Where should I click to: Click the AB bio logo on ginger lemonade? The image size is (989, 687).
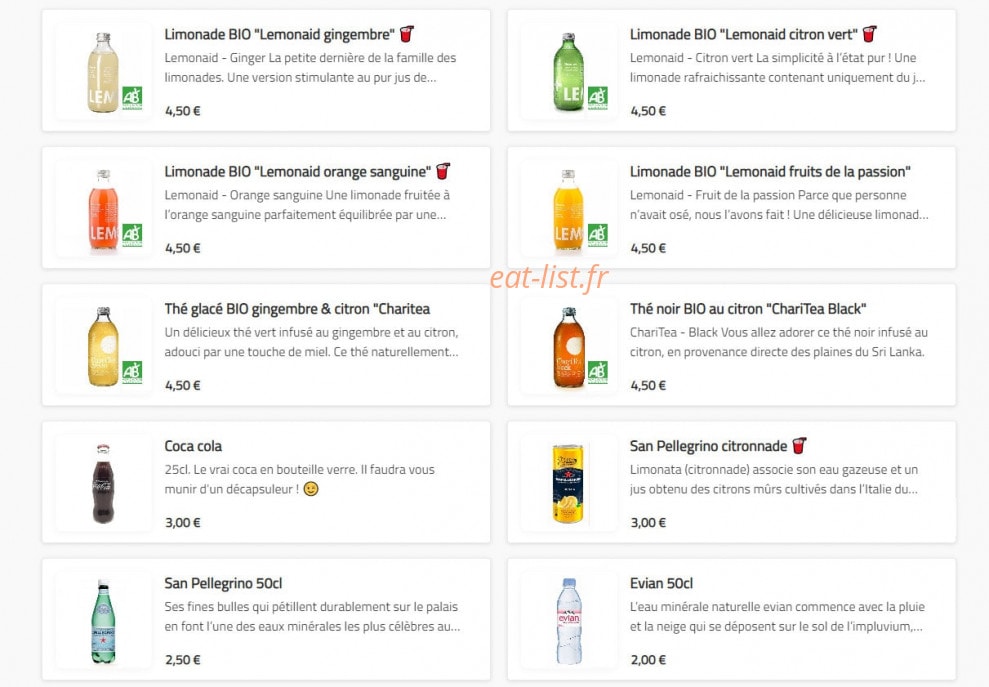point(132,98)
